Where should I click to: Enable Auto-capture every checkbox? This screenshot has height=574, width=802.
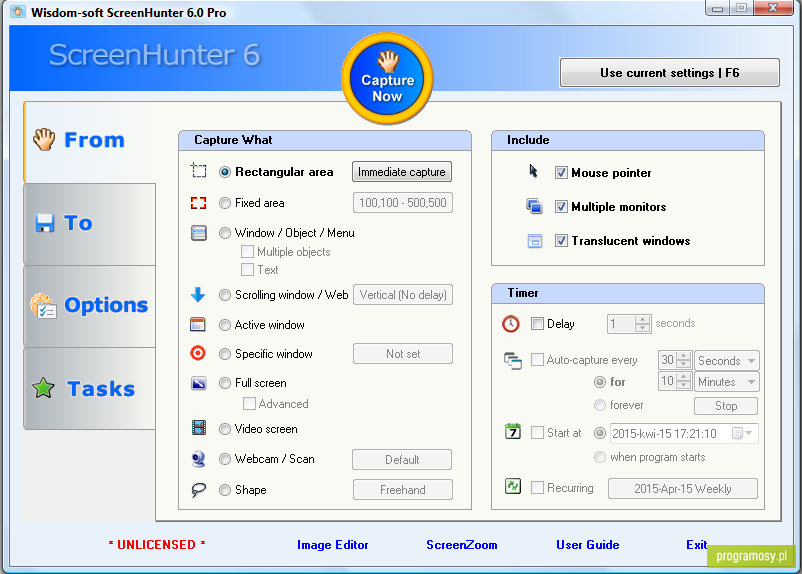pos(537,360)
